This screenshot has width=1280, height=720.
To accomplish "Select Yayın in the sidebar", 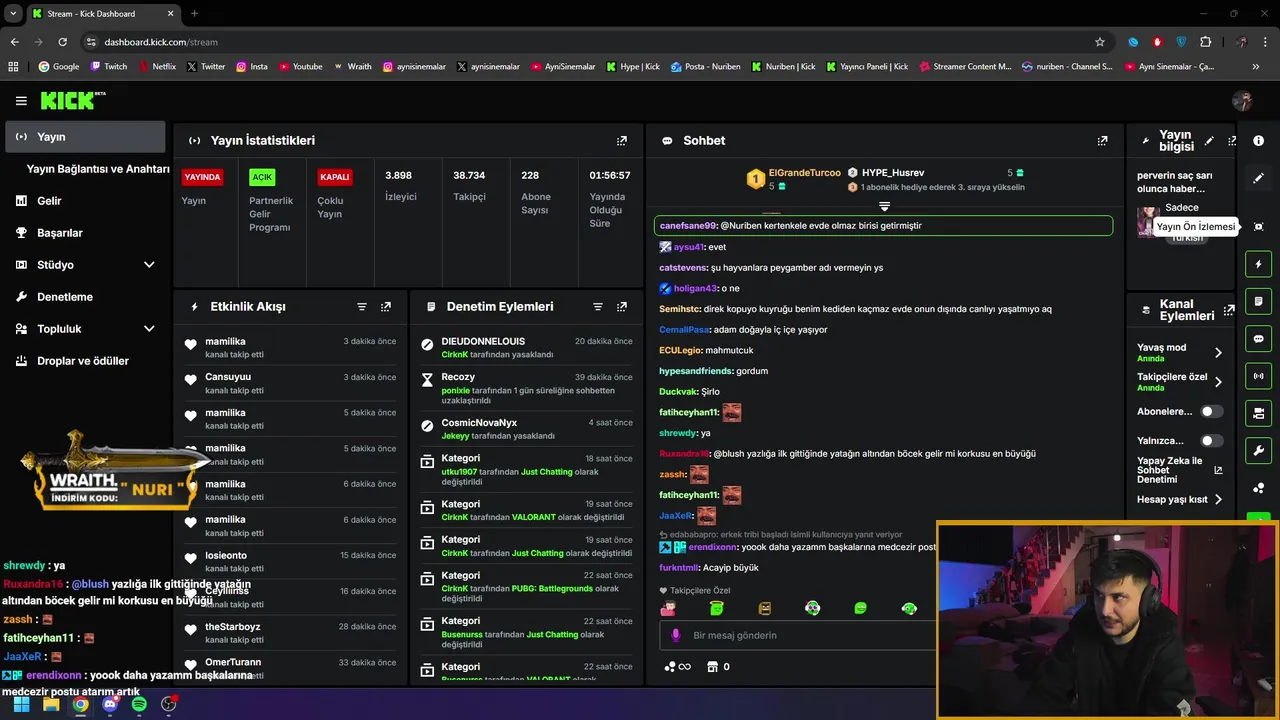I will [85, 137].
